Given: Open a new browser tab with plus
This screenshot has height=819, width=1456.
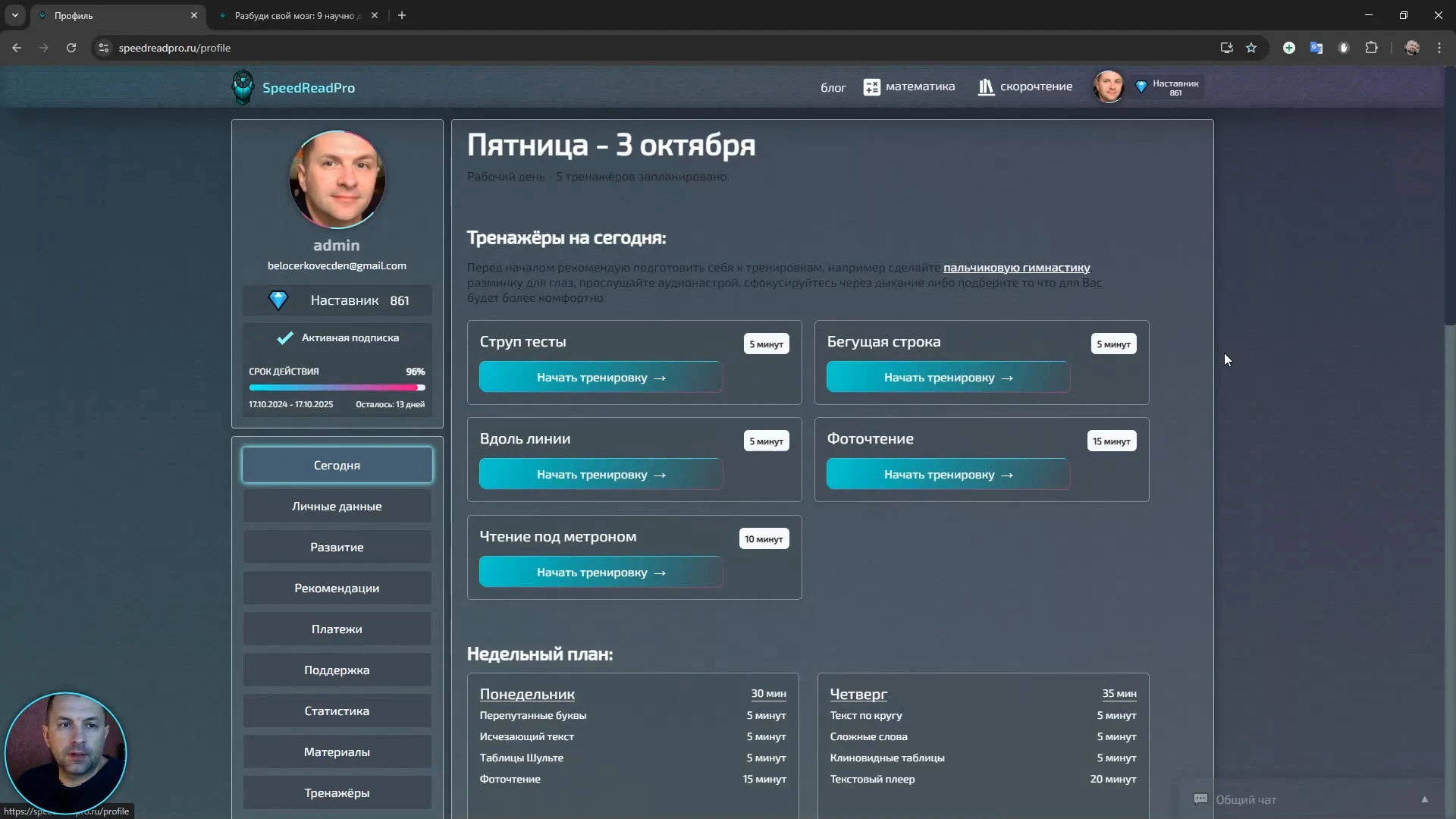Looking at the screenshot, I should coord(402,15).
